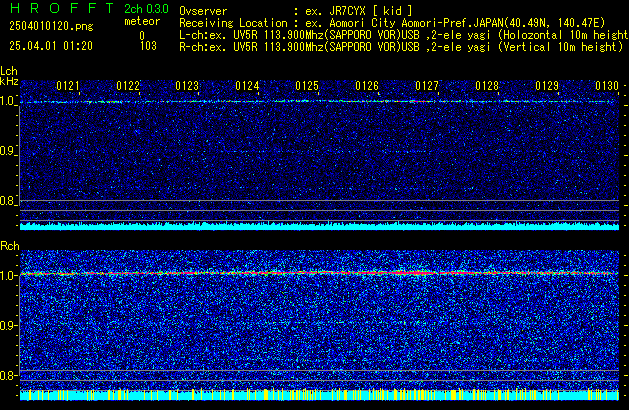This screenshot has width=629, height=410.
Task: Select the 0130 time marker
Action: pyautogui.click(x=607, y=86)
